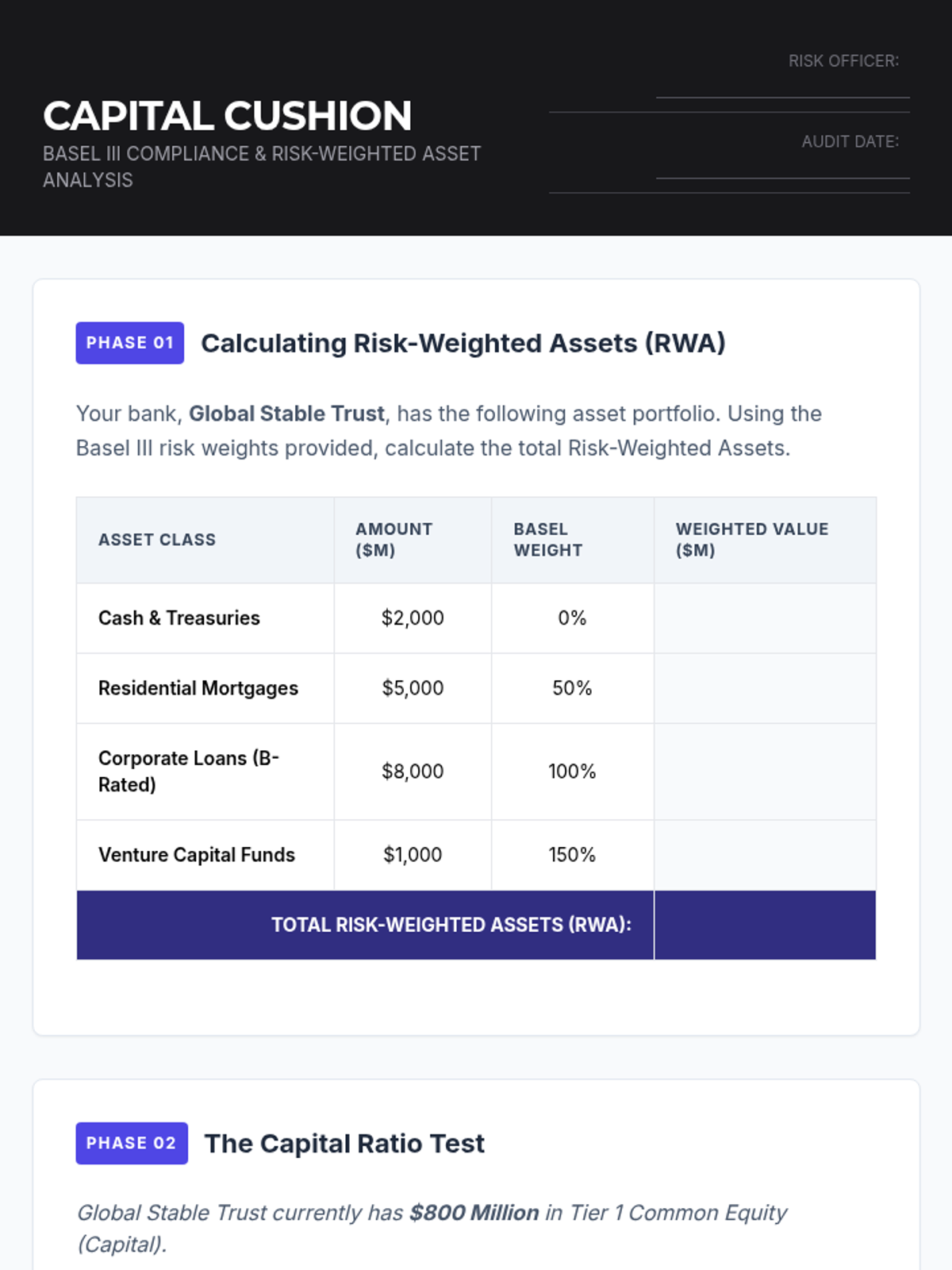Click Cash & Treasuries weighted value cell
The height and width of the screenshot is (1270, 952).
(x=765, y=618)
